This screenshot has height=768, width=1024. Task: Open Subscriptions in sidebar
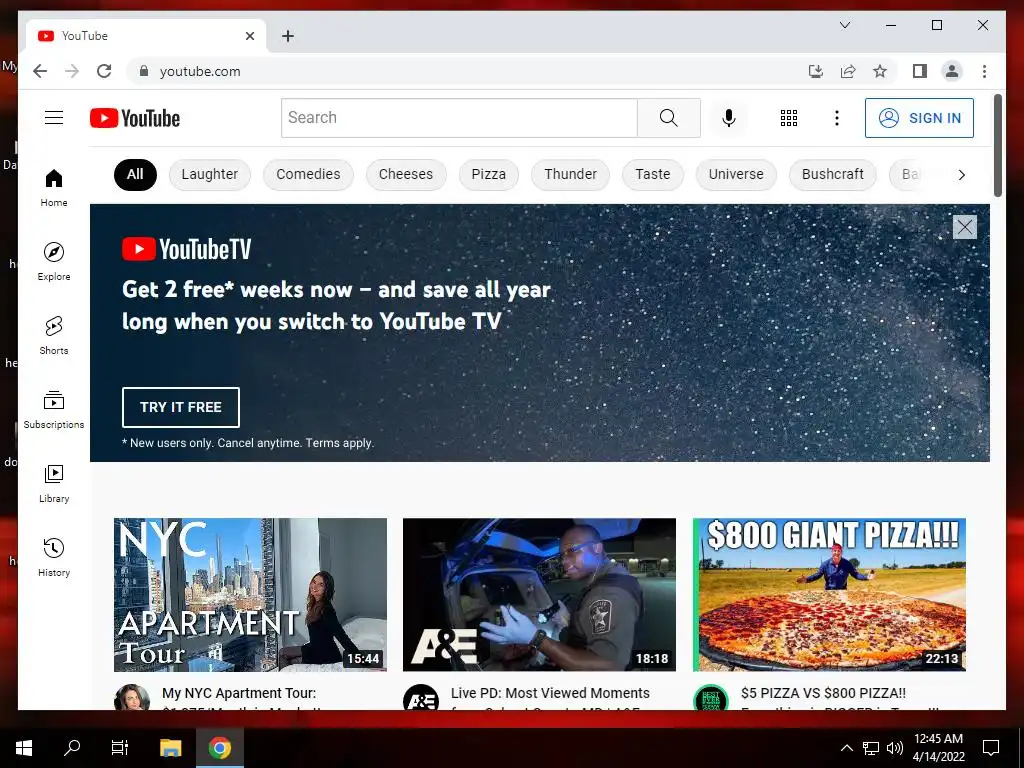[54, 409]
